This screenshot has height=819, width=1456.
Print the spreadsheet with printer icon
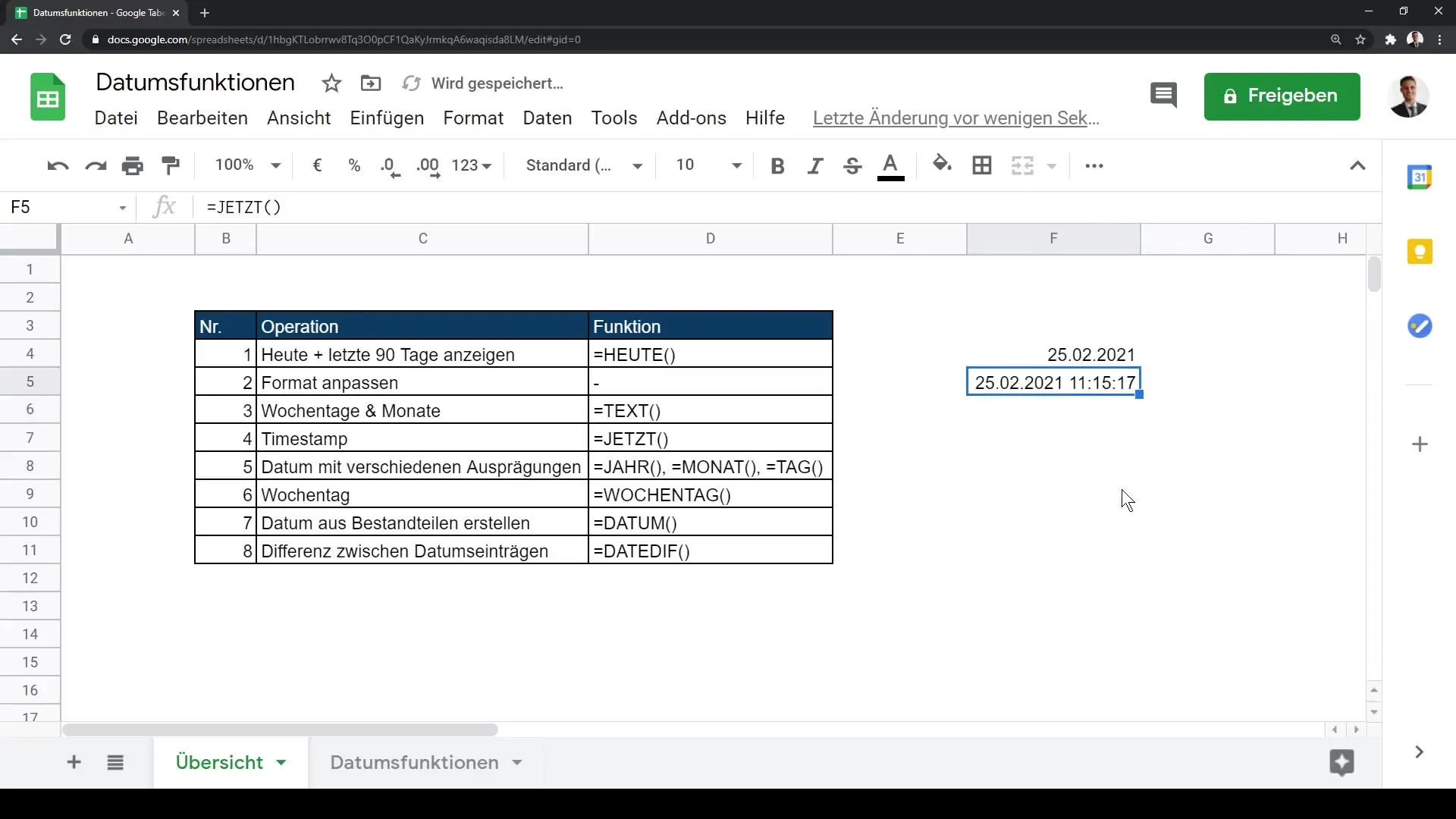[133, 166]
